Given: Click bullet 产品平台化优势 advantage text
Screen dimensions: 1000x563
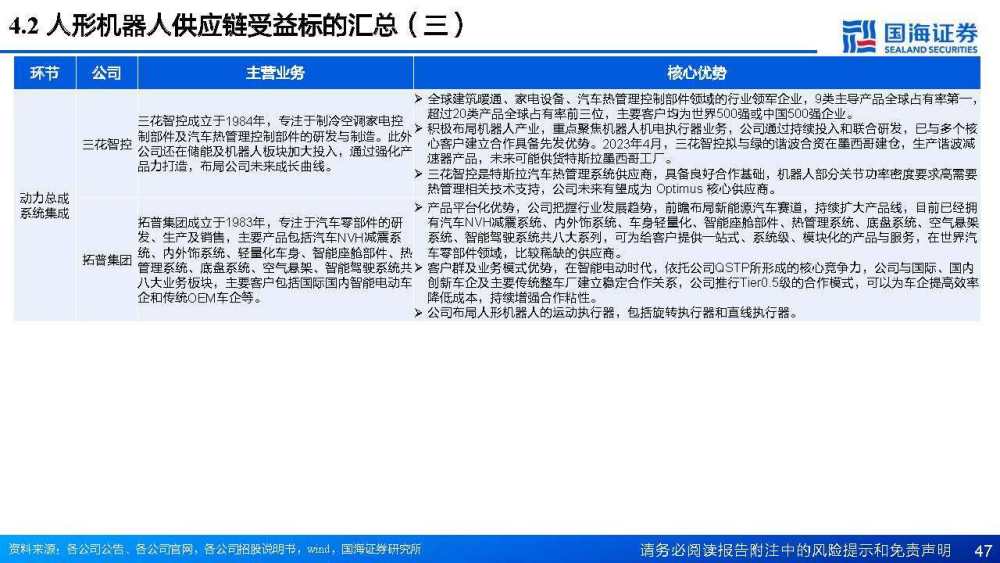Looking at the screenshot, I should pos(702,230).
